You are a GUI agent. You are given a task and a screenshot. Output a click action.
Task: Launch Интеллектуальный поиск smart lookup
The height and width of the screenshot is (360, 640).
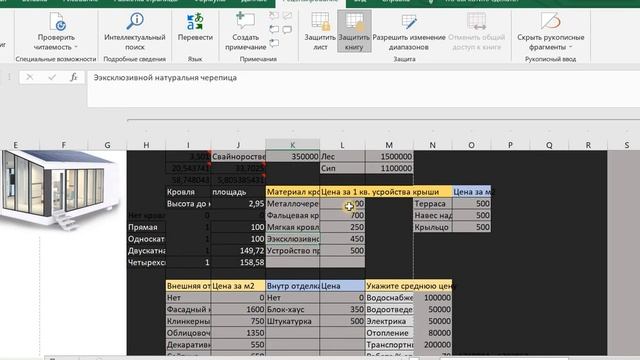135,31
